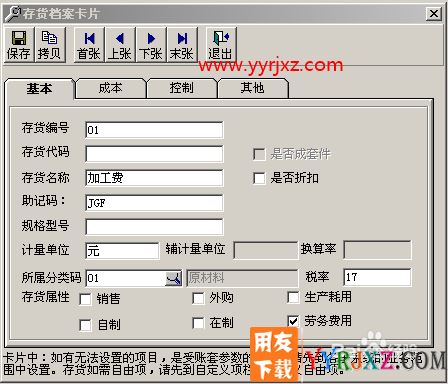
Task: Click the 计量单位 field with 元
Action: (122, 251)
